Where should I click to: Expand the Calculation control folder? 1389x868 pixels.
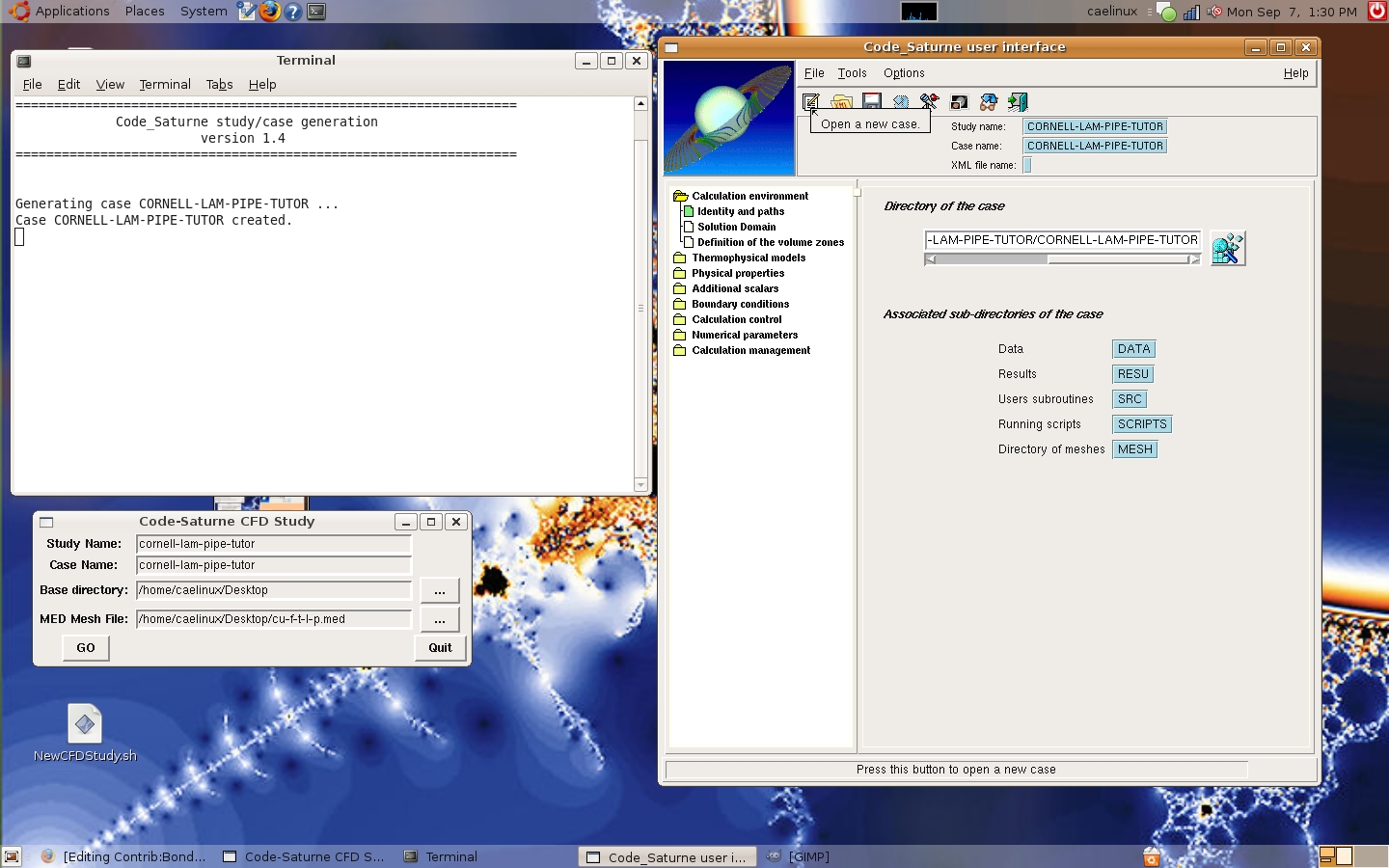point(680,319)
